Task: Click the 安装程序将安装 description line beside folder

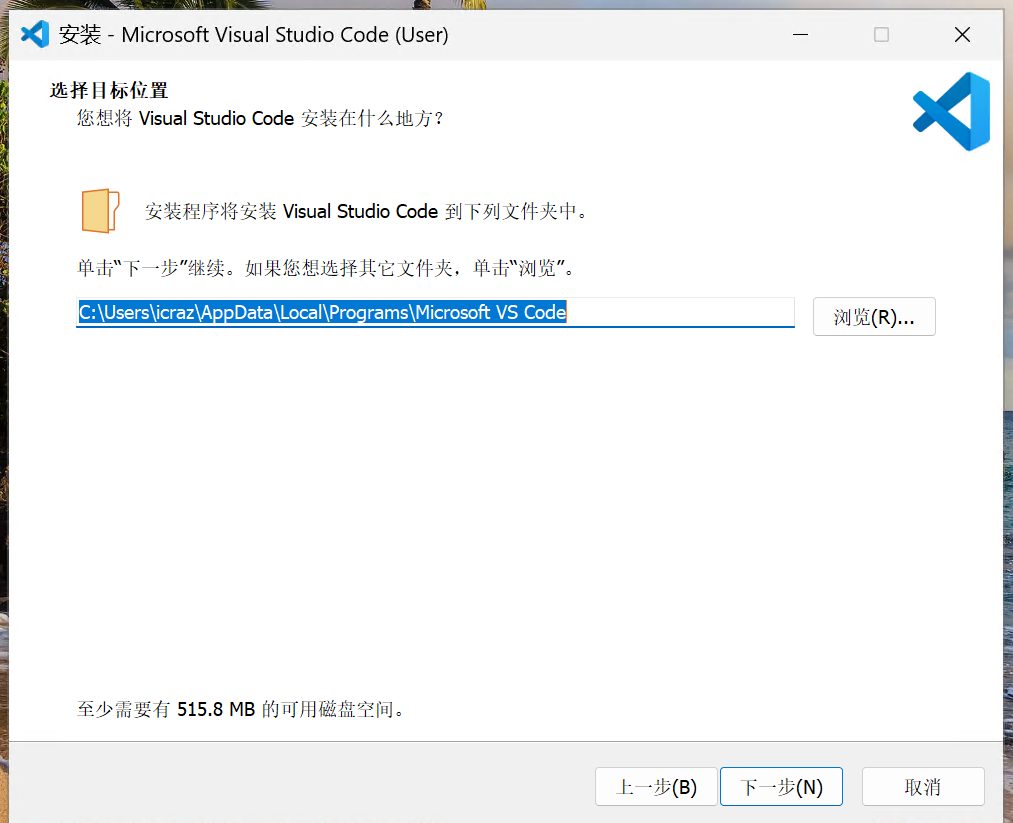Action: click(x=366, y=212)
